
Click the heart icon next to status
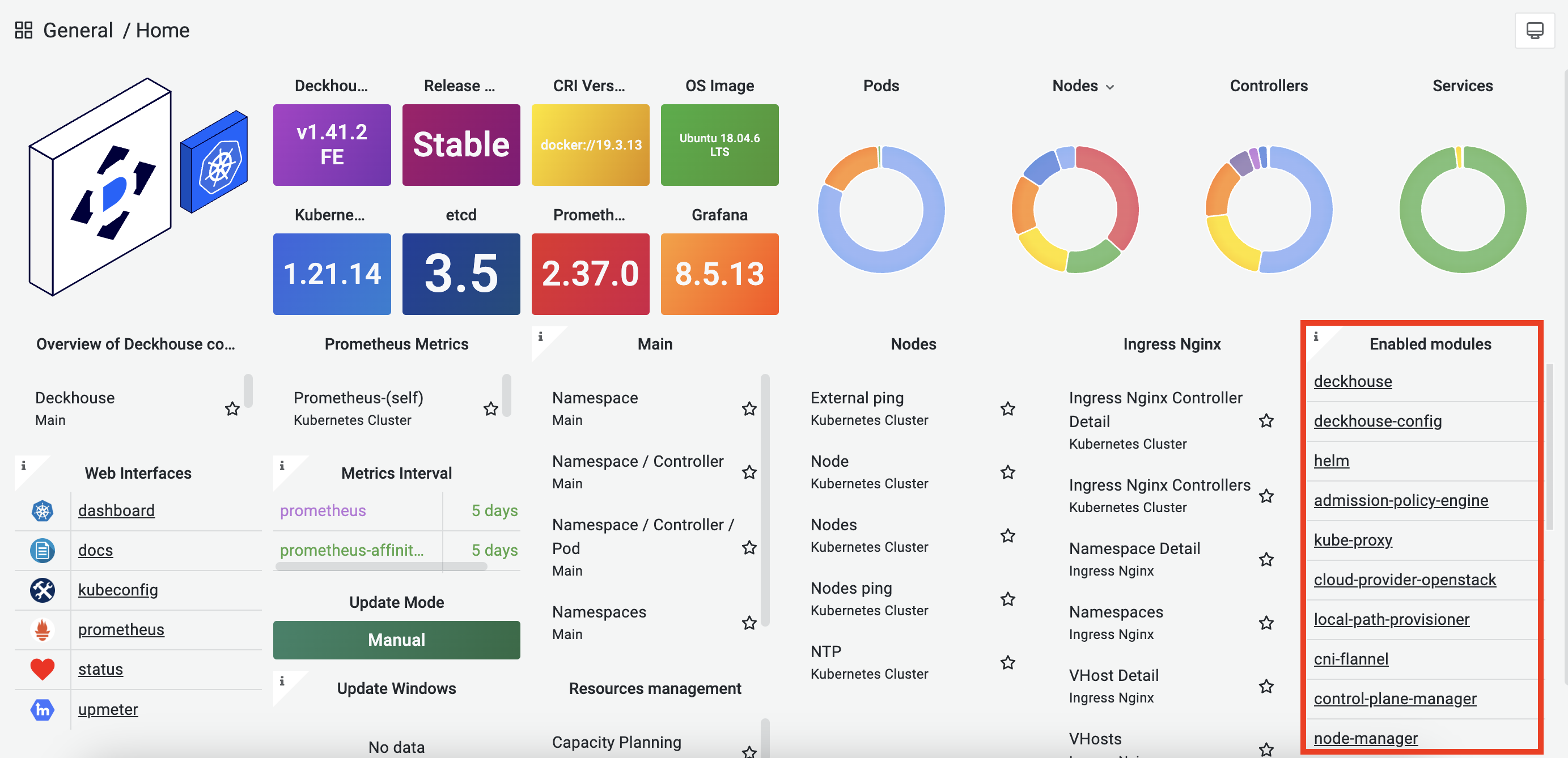pos(41,669)
